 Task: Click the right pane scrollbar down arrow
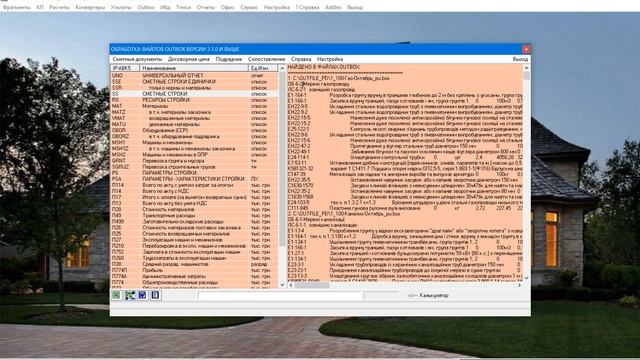tap(527, 278)
